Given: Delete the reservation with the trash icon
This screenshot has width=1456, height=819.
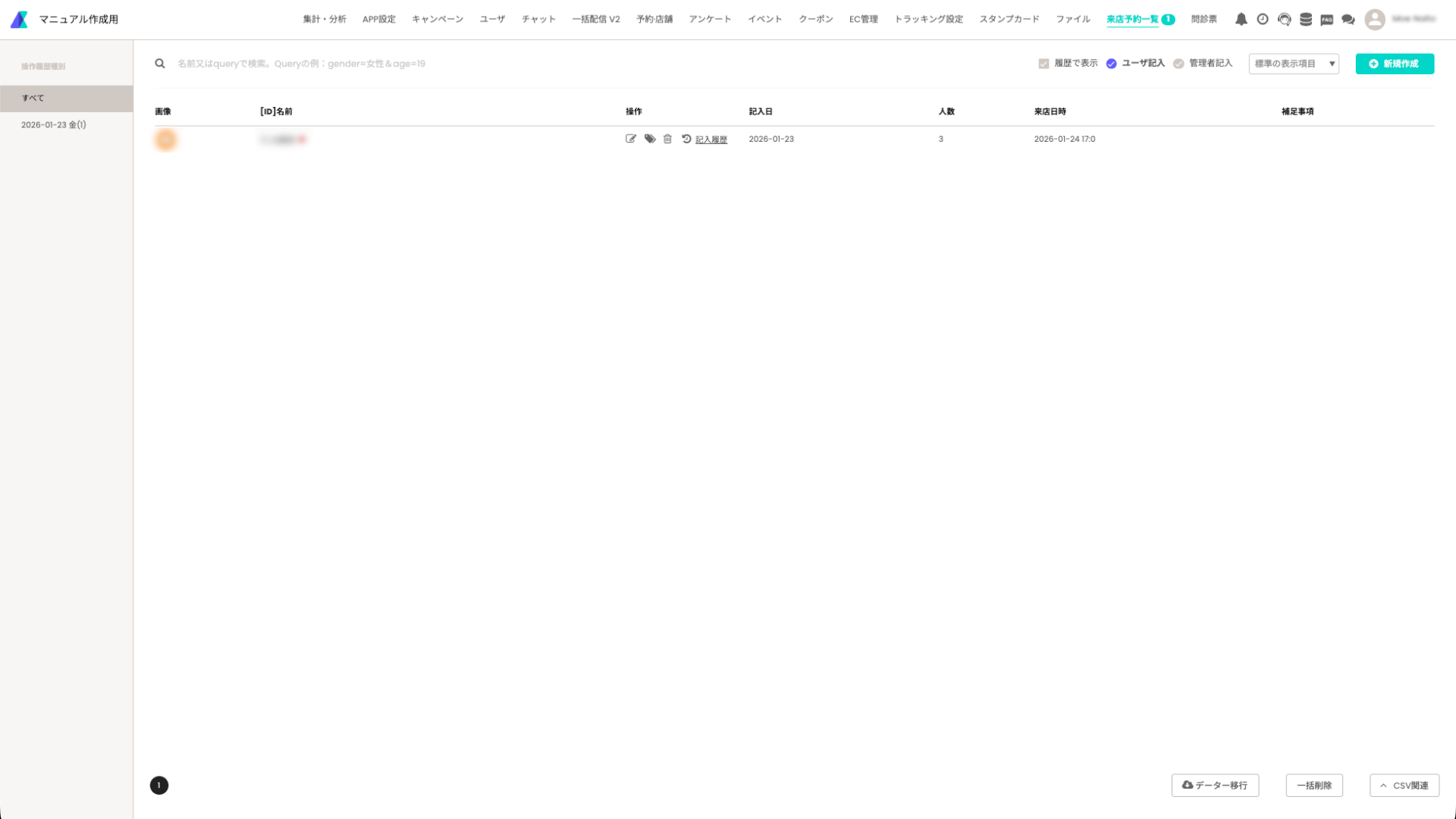Looking at the screenshot, I should point(667,139).
